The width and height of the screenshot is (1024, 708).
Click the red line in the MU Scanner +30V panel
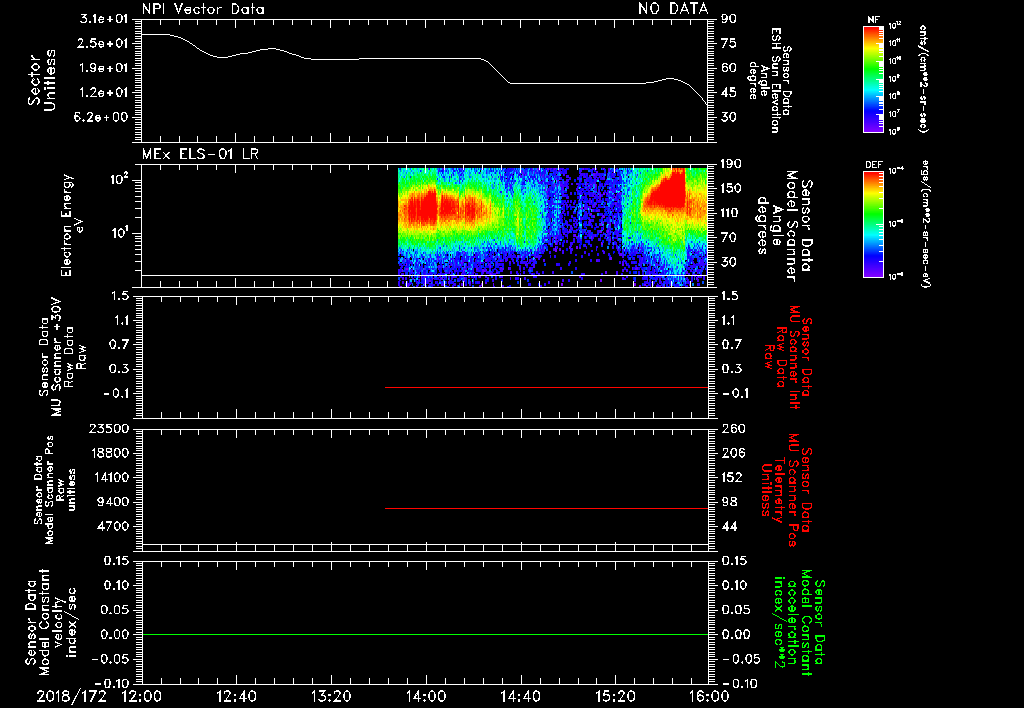coord(547,387)
